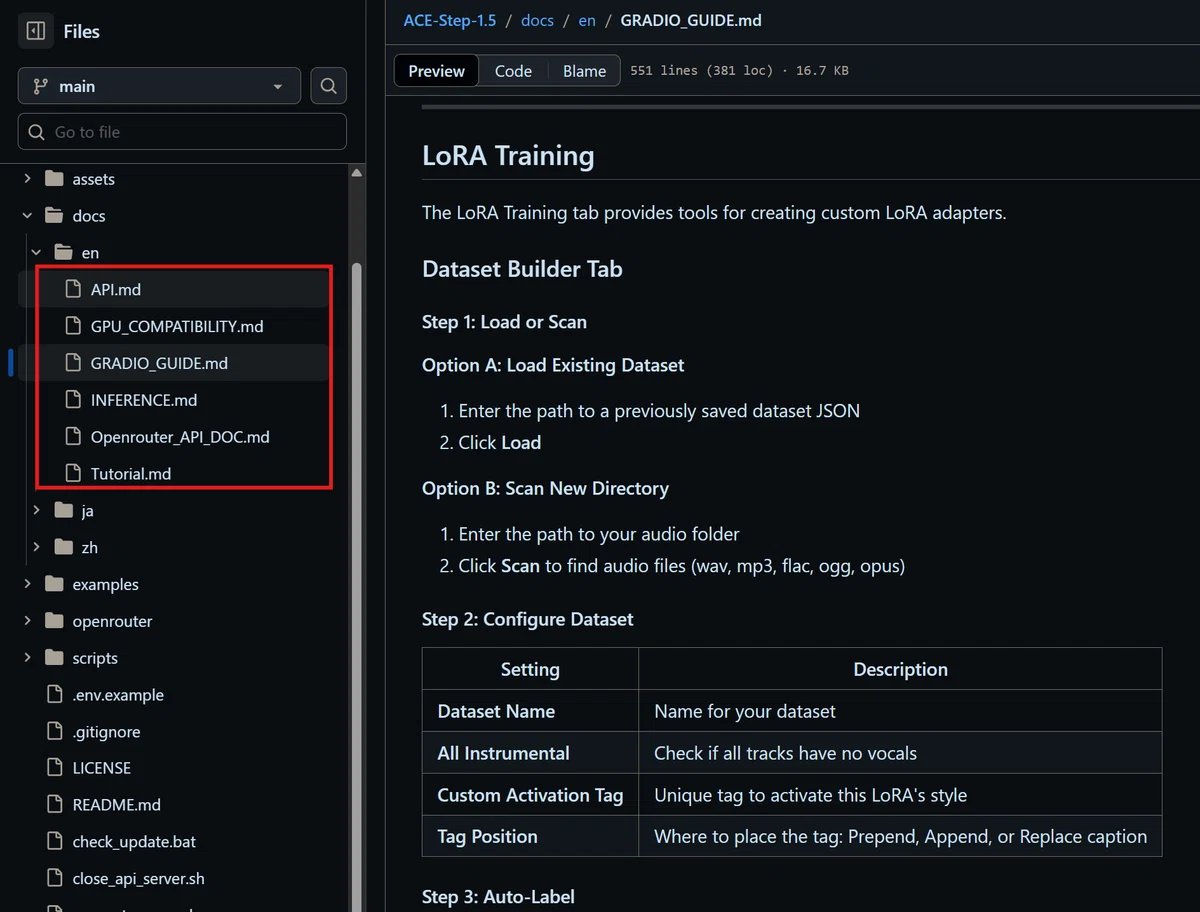Open close_api_server.sh in the file tree
The width and height of the screenshot is (1200, 912).
(138, 879)
